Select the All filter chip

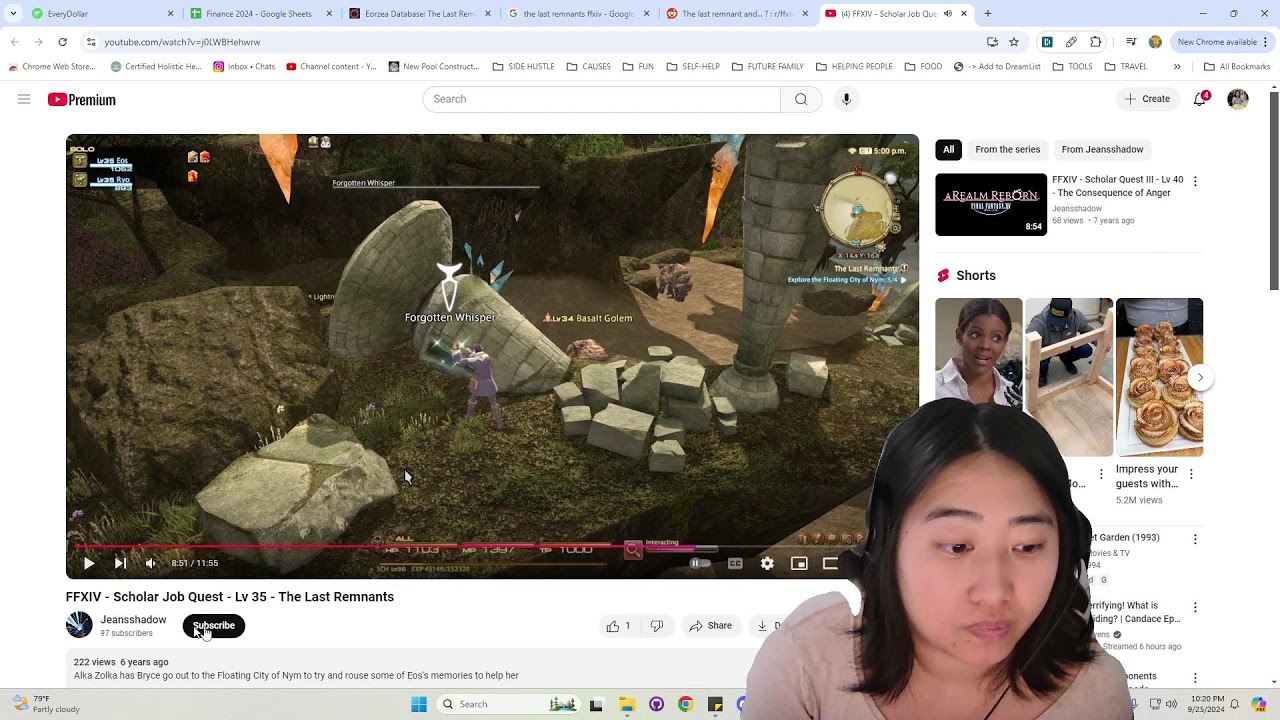[948, 149]
